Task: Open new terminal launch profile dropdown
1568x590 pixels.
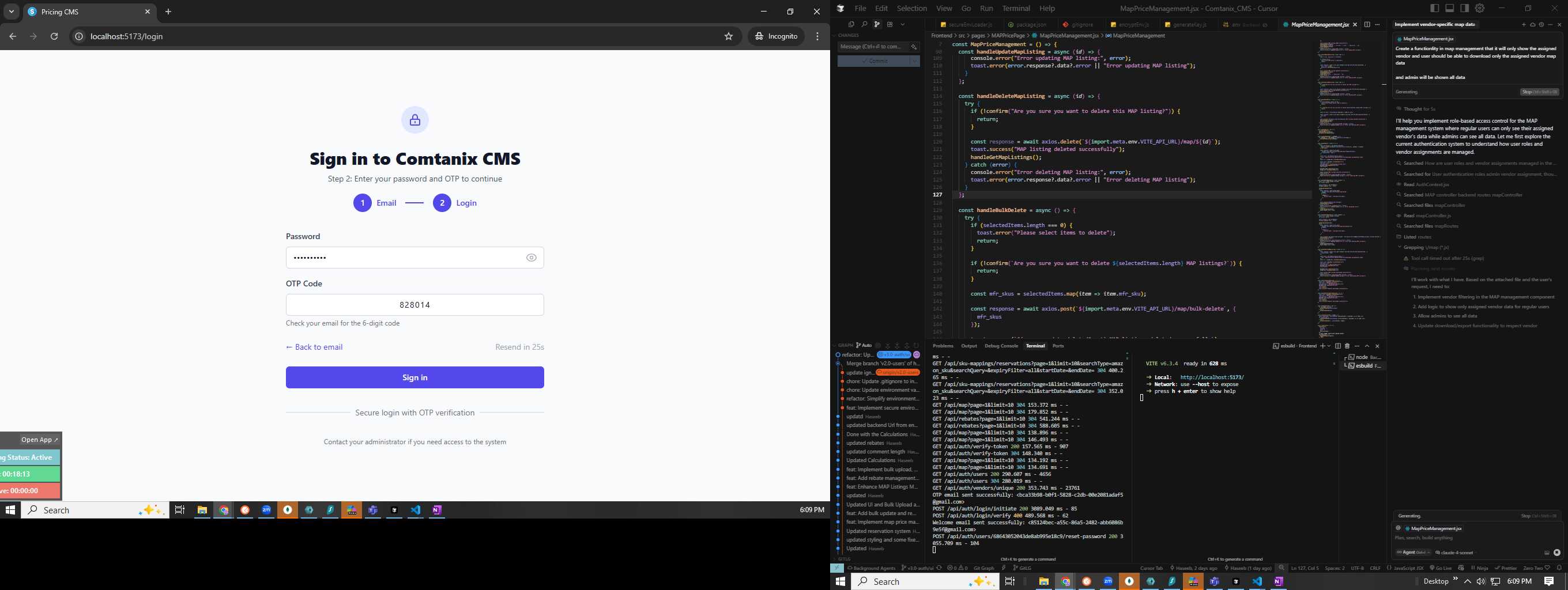Action: coord(1329,346)
